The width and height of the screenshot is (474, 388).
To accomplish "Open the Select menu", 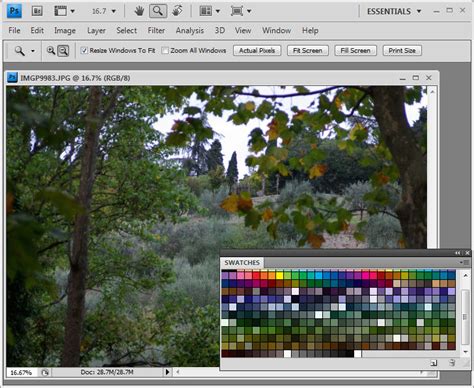I will (x=127, y=31).
